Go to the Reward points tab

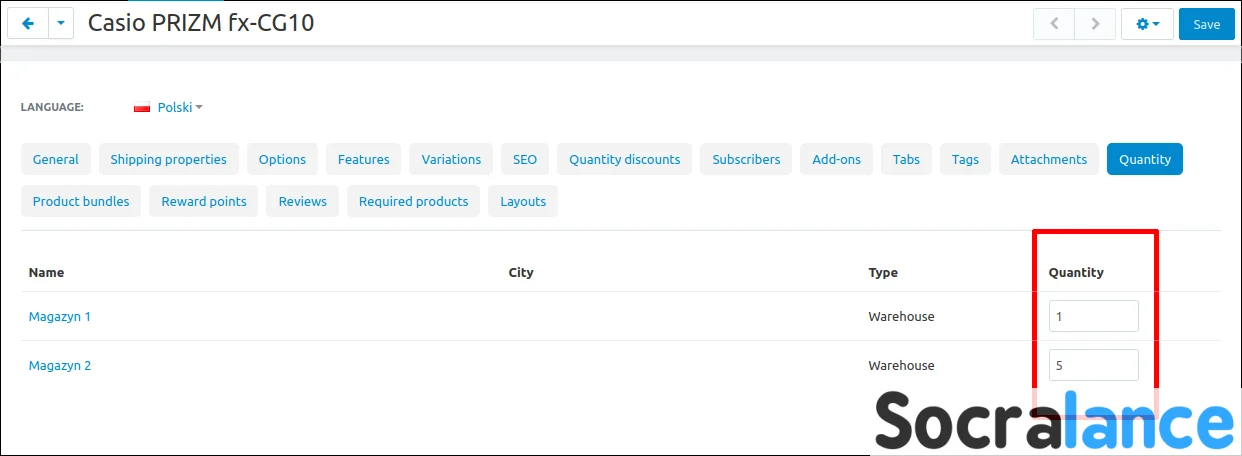pos(204,201)
